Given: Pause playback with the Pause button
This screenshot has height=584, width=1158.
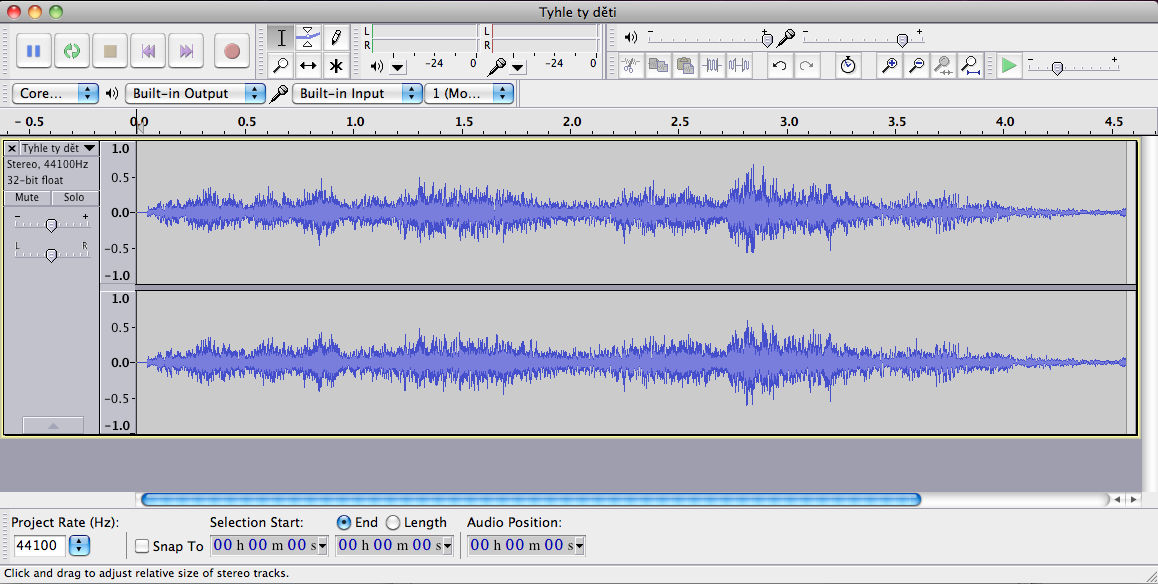Looking at the screenshot, I should (x=33, y=51).
